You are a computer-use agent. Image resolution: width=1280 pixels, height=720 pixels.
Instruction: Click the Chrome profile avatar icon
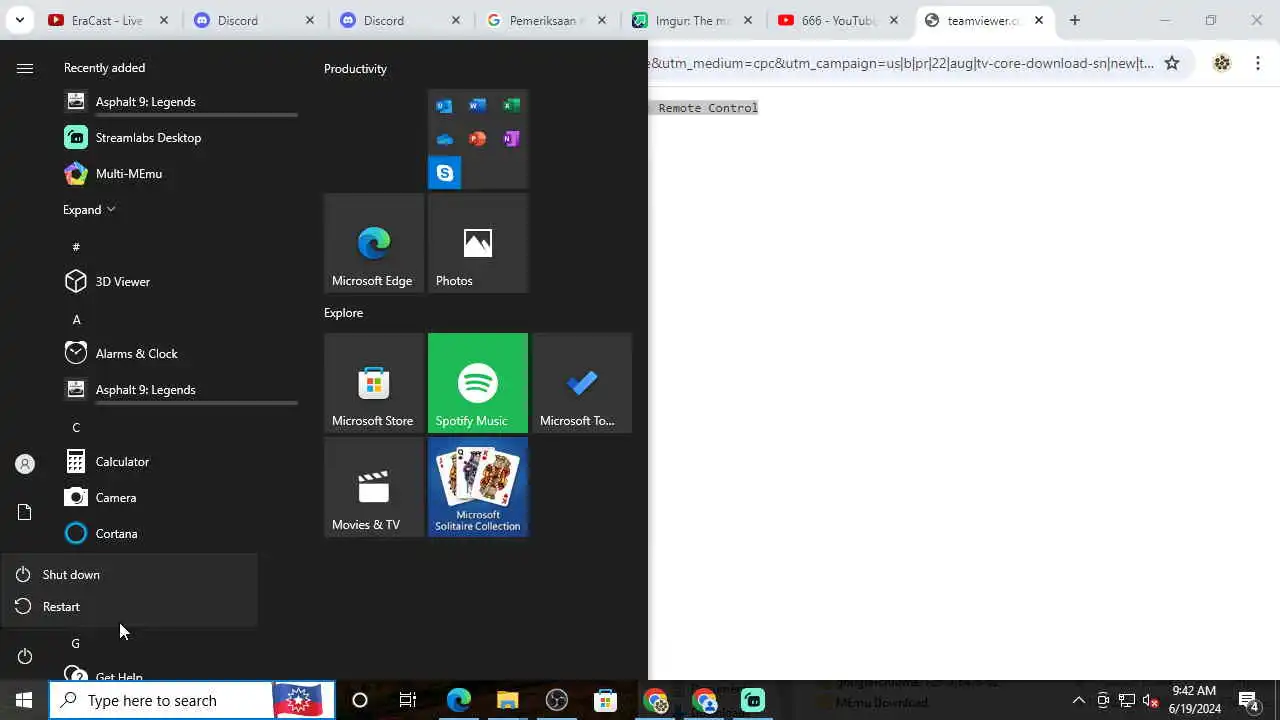(1222, 63)
